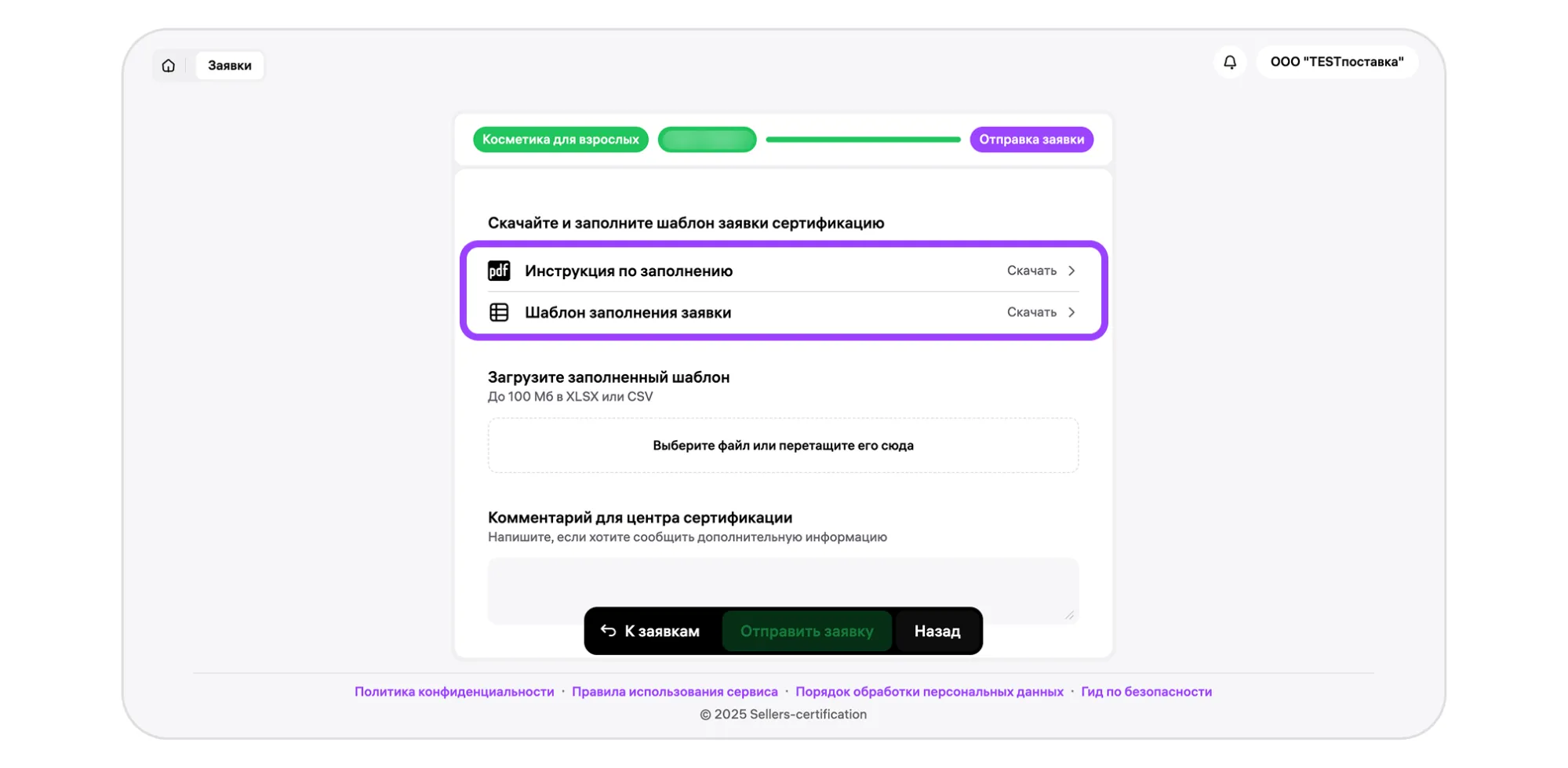
Task: Click the PDF icon beside Инструкция по заполнению
Action: tap(499, 271)
